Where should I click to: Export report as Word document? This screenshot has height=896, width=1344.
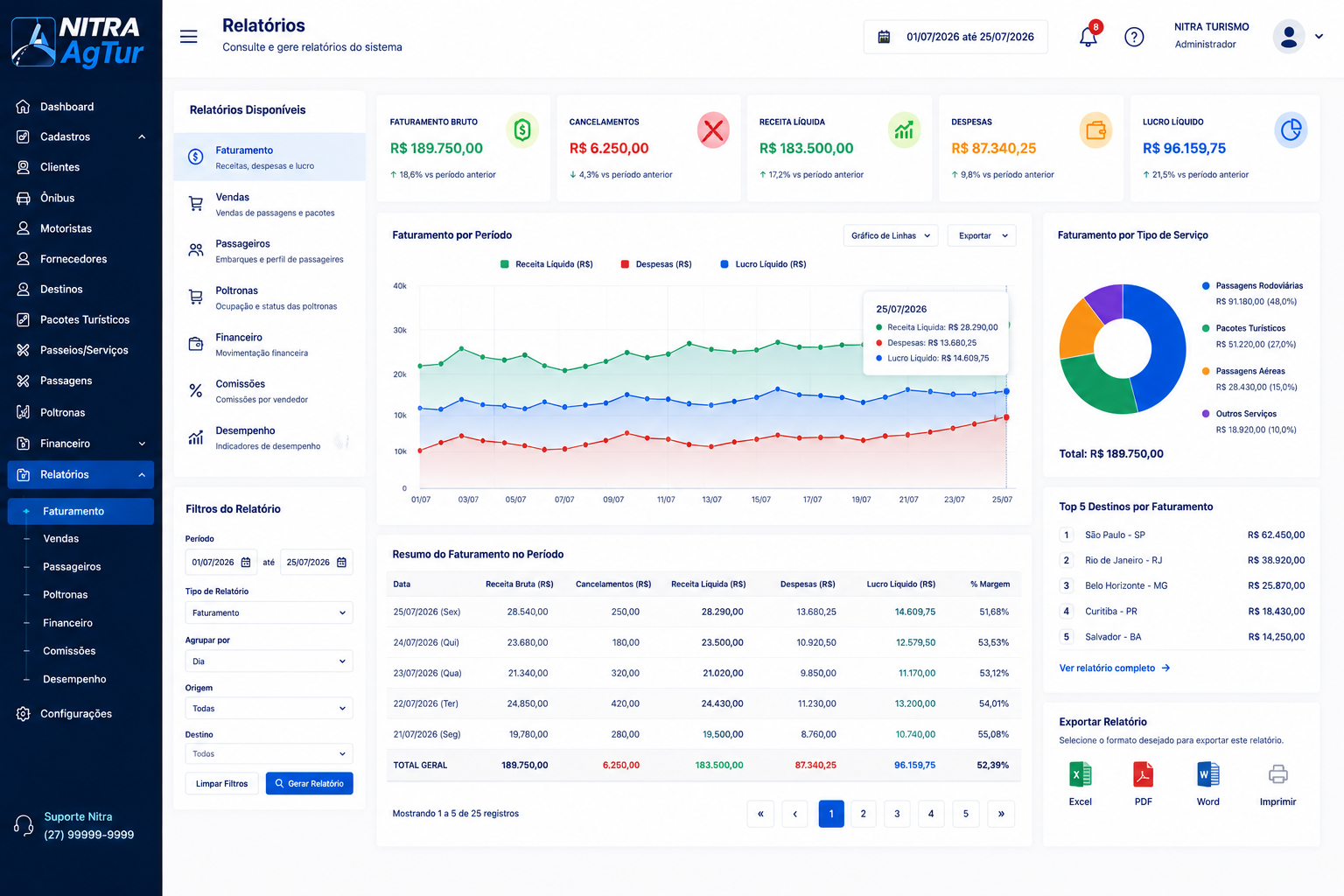click(1207, 774)
